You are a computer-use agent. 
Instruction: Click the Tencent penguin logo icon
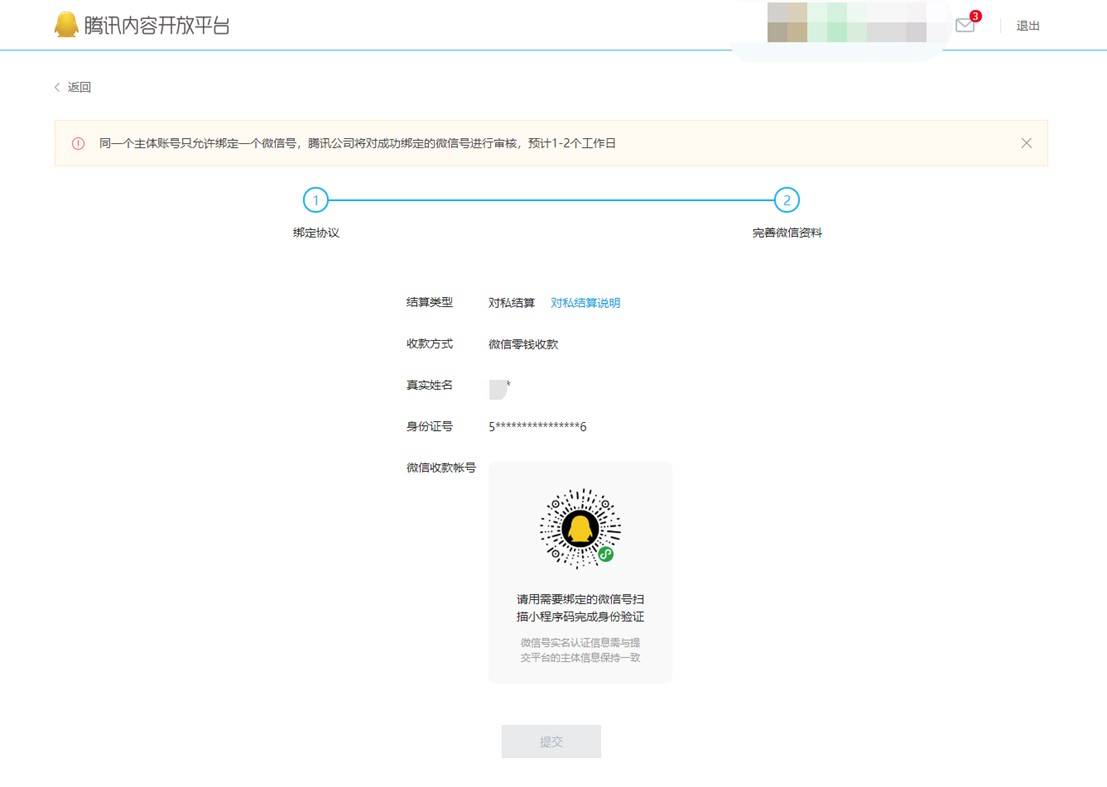(66, 25)
